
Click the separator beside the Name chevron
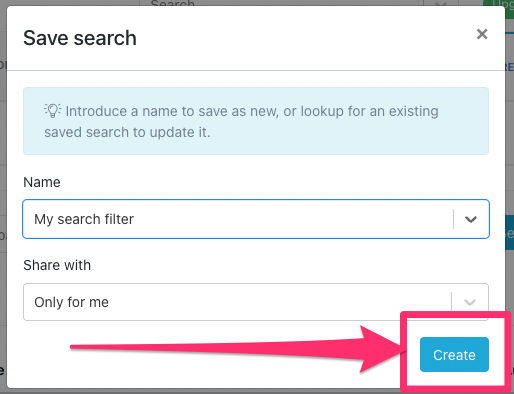[454, 219]
